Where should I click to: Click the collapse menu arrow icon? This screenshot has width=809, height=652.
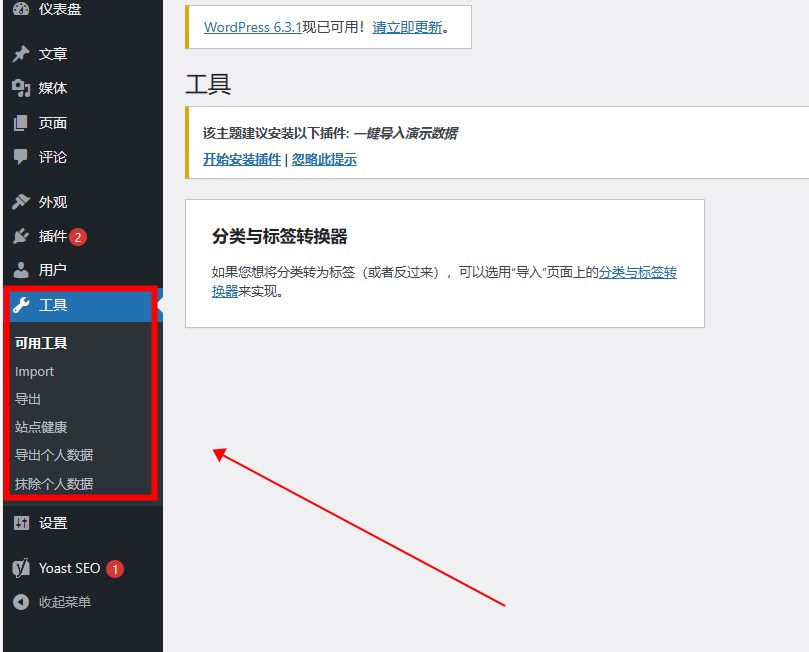coord(21,602)
